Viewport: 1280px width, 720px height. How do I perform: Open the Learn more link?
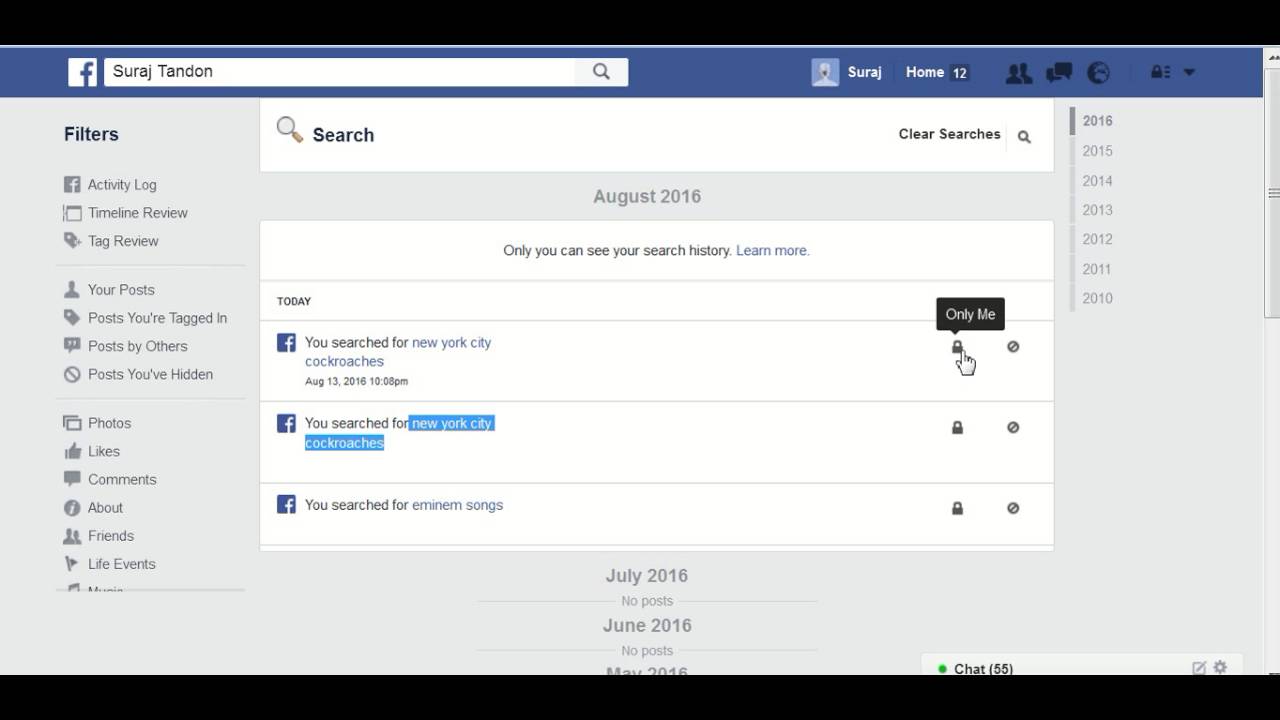(x=773, y=251)
